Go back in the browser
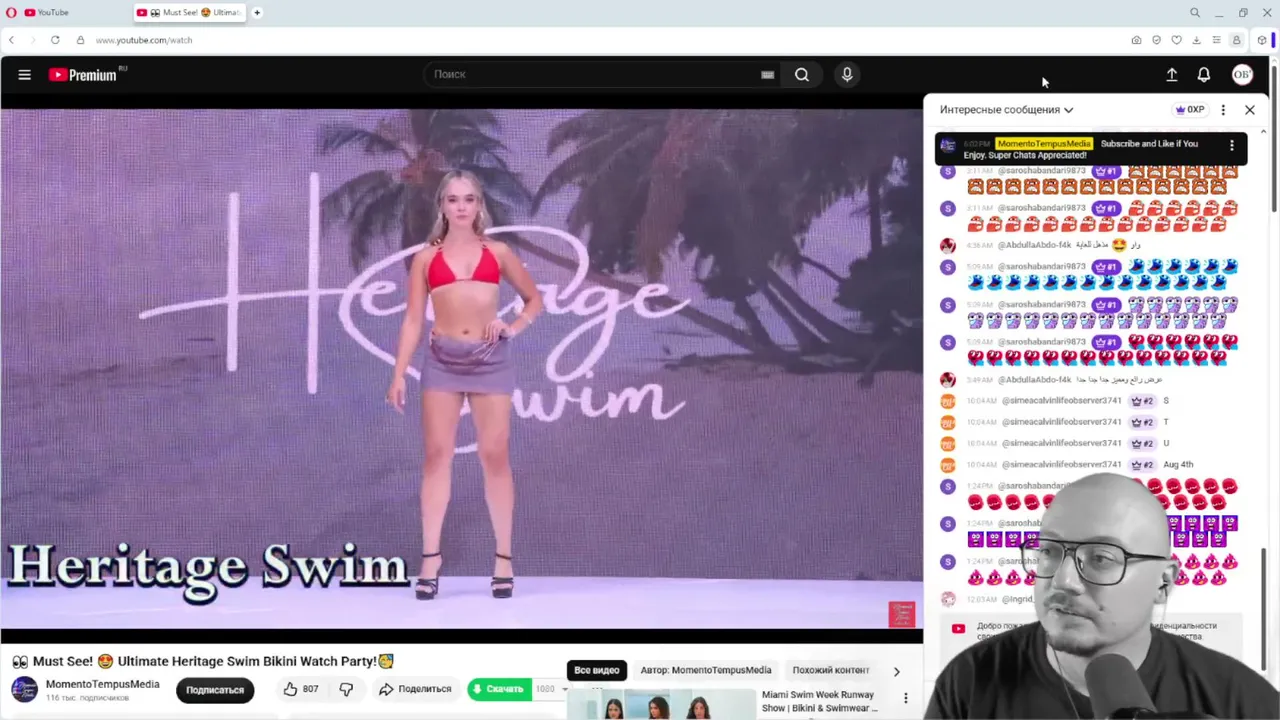Image resolution: width=1280 pixels, height=720 pixels. click(11, 40)
